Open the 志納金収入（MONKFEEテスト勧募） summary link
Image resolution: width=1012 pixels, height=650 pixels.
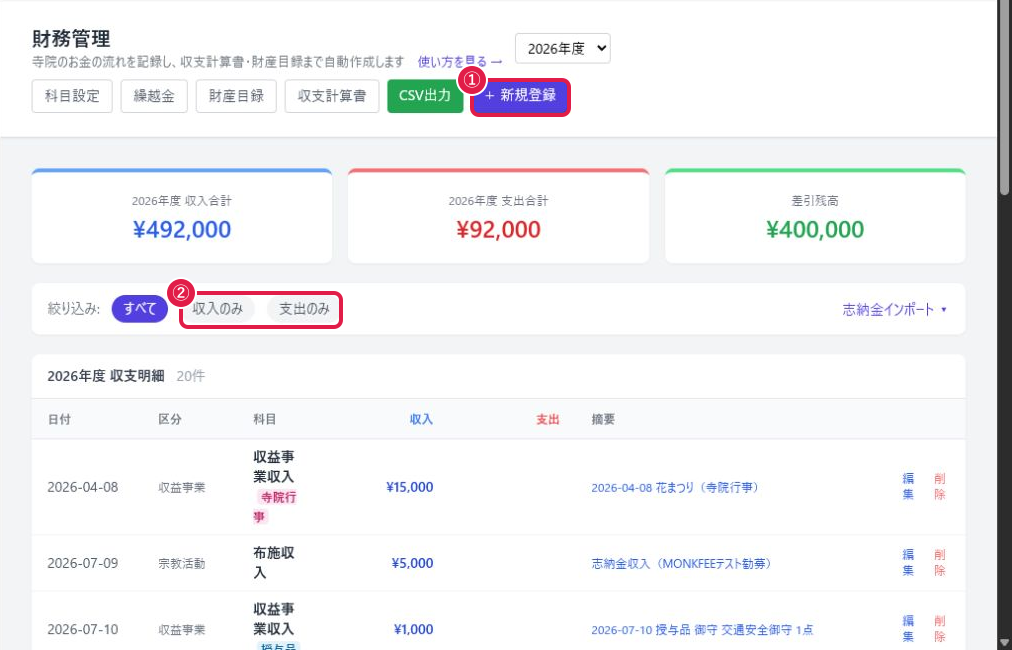pos(682,564)
